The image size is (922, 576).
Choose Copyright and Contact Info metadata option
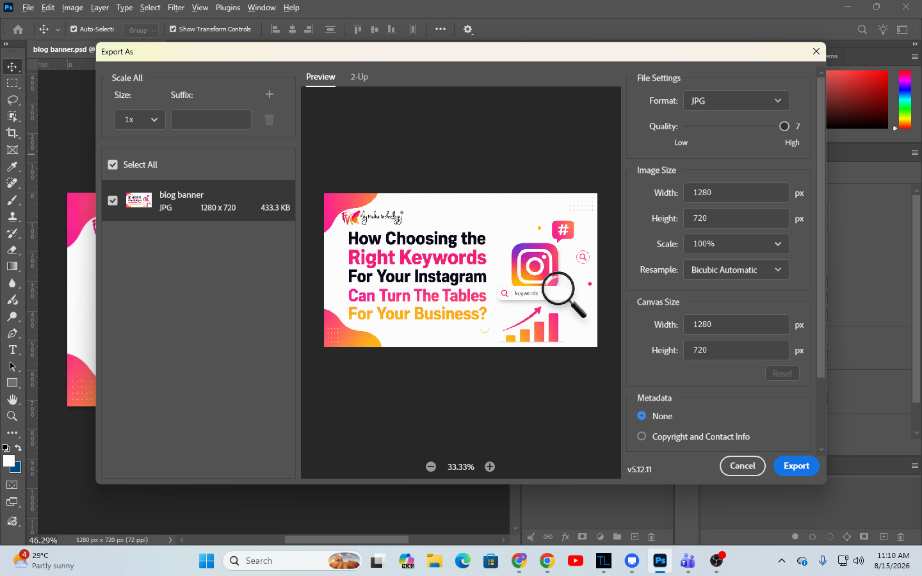click(x=642, y=436)
